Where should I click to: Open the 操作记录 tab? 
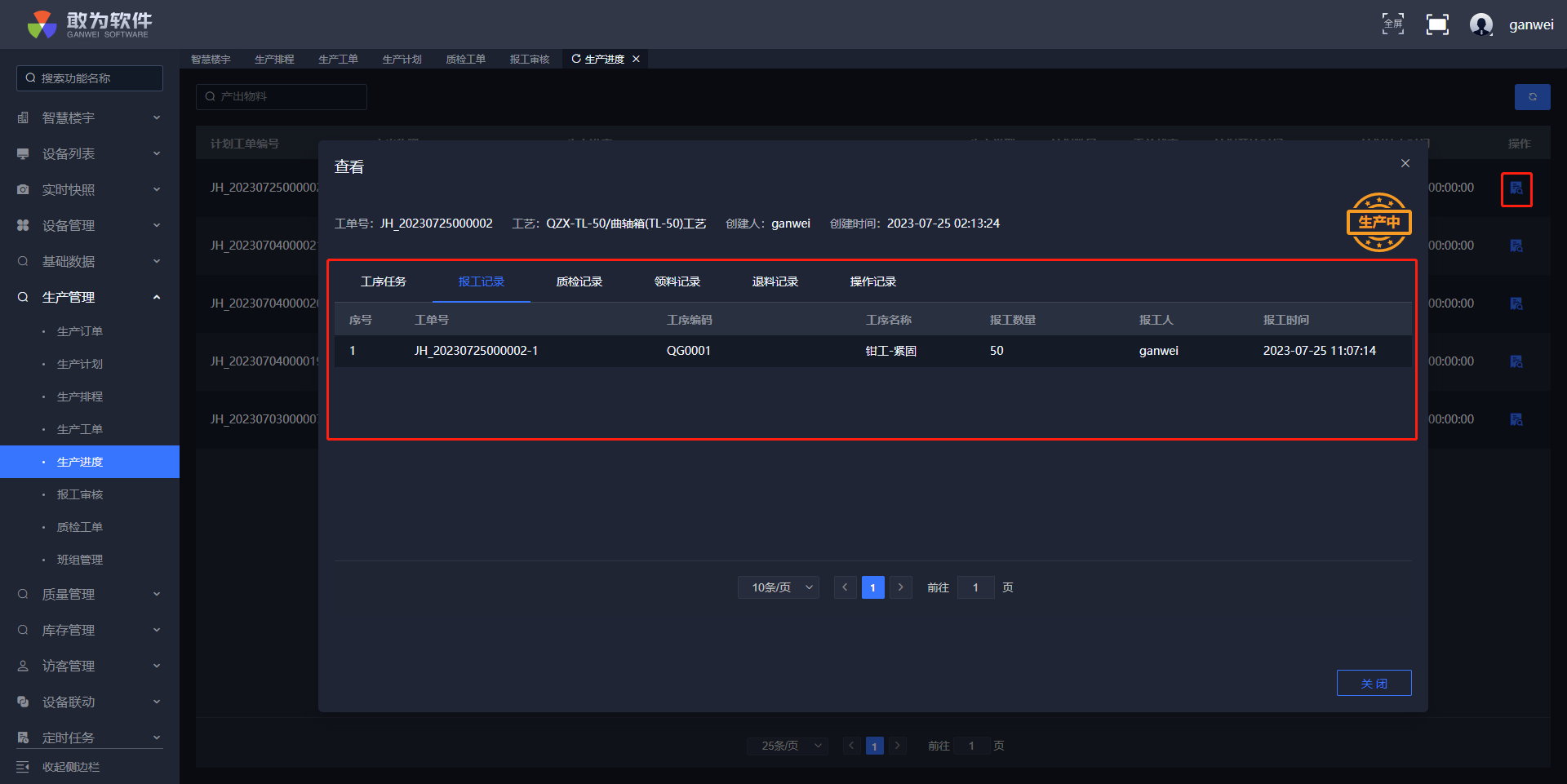872,281
